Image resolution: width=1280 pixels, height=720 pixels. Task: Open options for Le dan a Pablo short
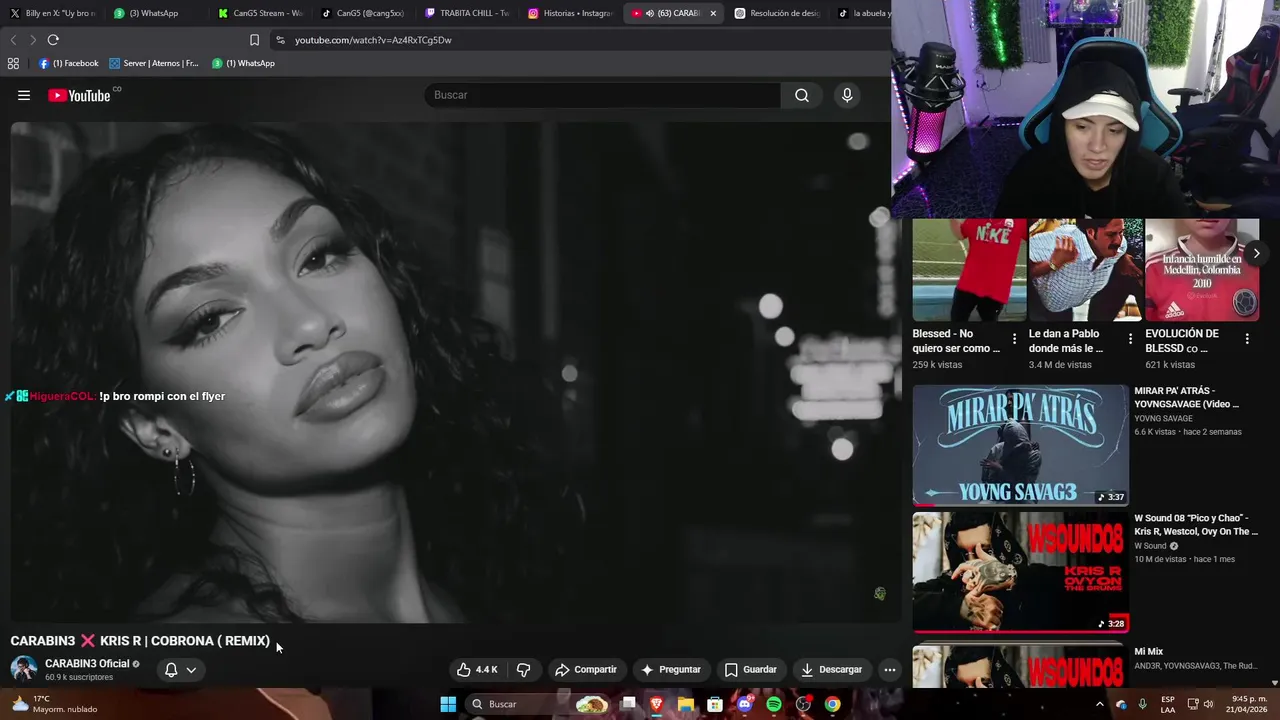pos(1131,339)
